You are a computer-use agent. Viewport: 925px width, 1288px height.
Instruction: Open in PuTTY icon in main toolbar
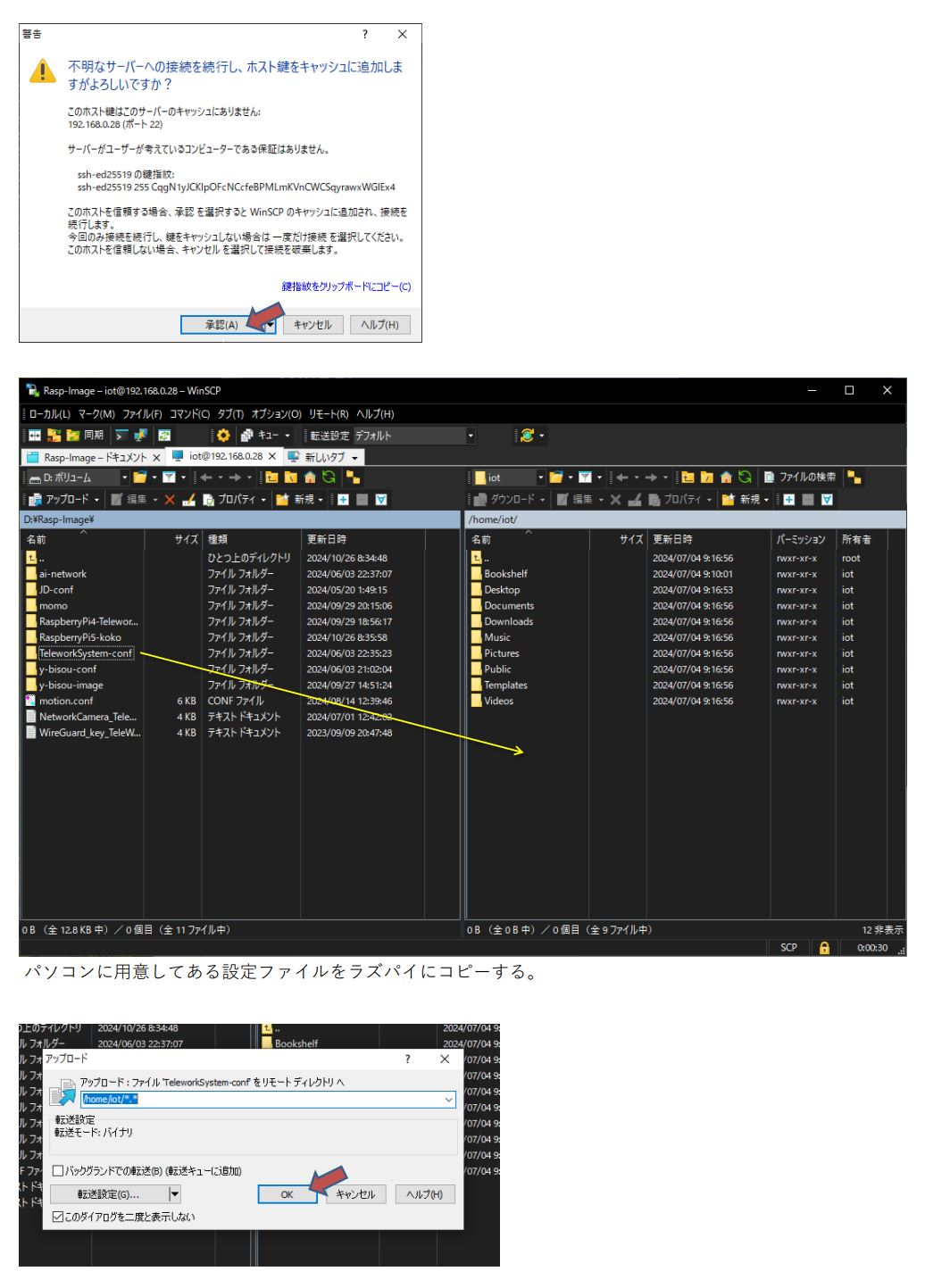(140, 435)
